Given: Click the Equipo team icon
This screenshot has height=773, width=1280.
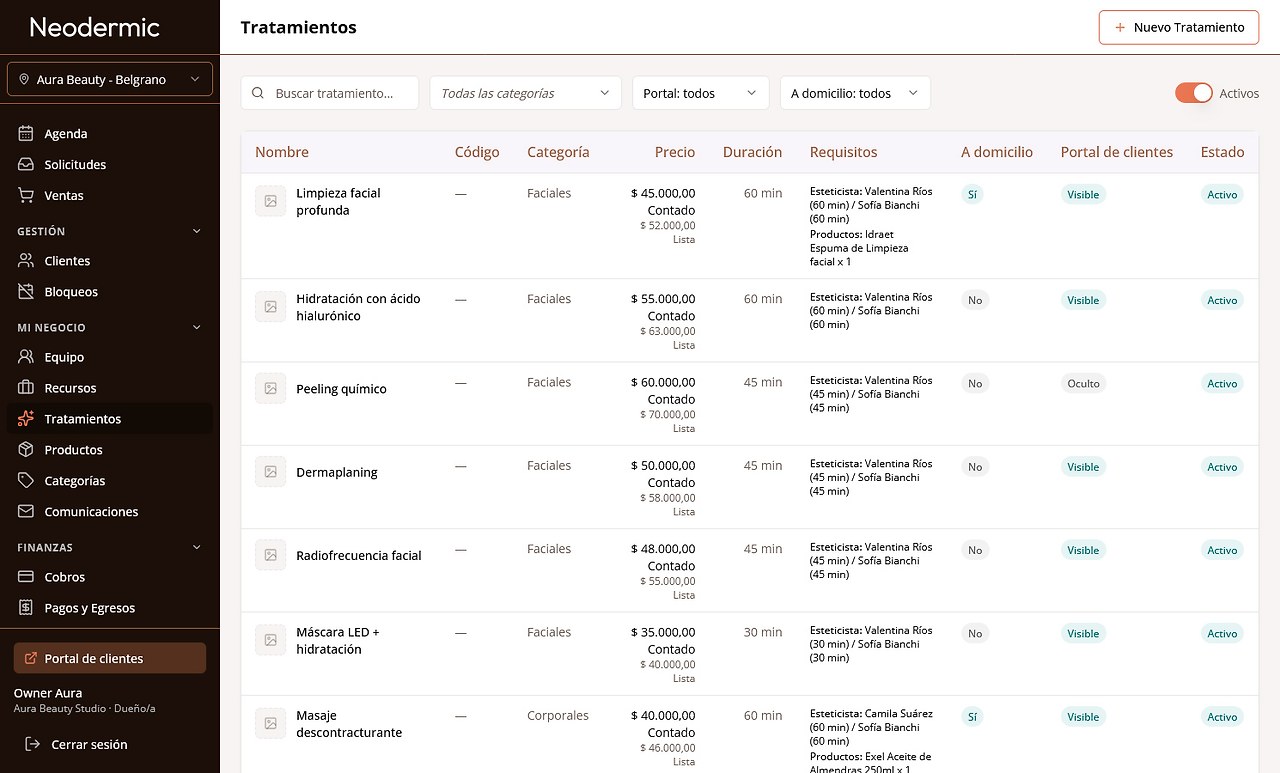Looking at the screenshot, I should point(26,357).
